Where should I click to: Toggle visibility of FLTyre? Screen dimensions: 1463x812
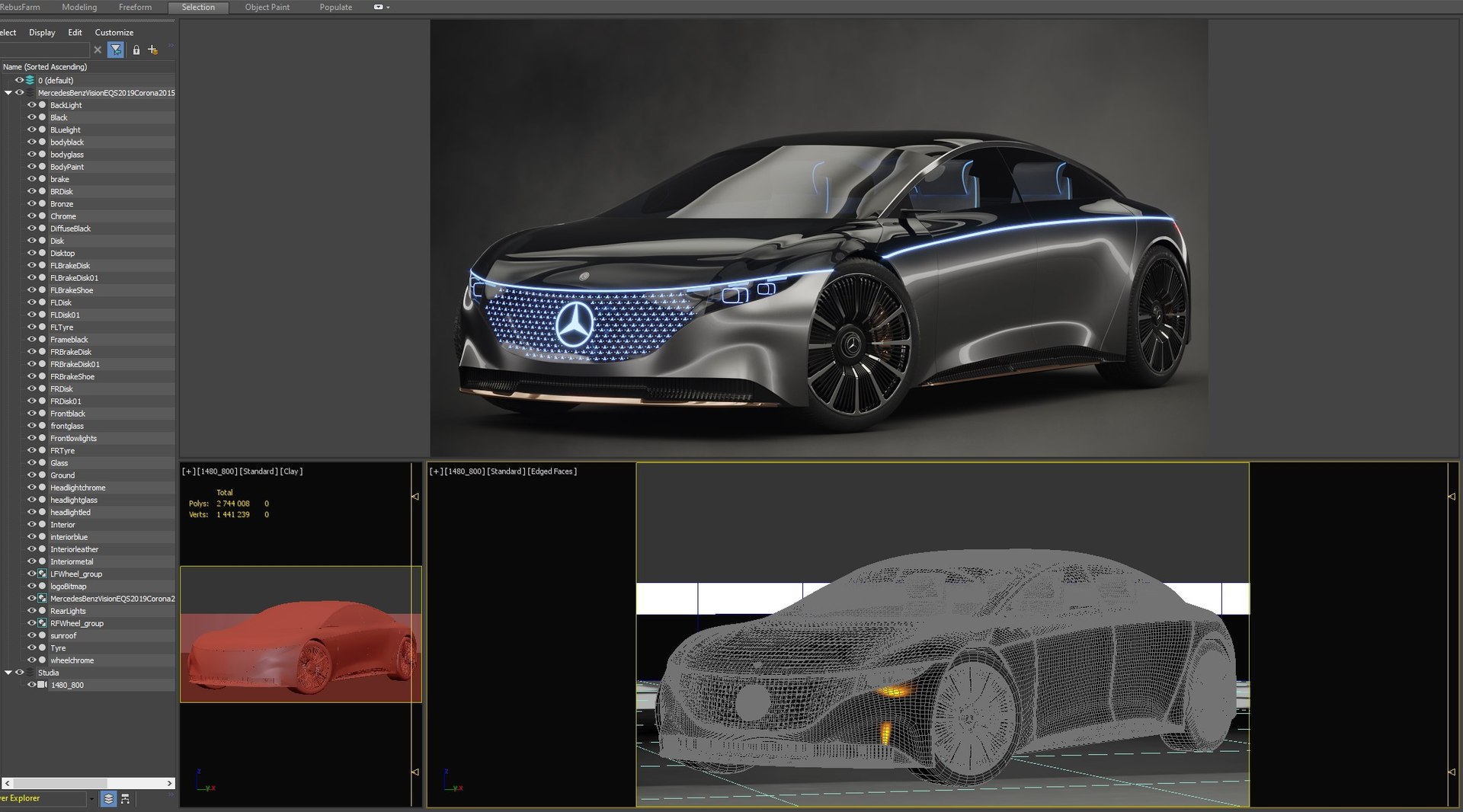(32, 328)
